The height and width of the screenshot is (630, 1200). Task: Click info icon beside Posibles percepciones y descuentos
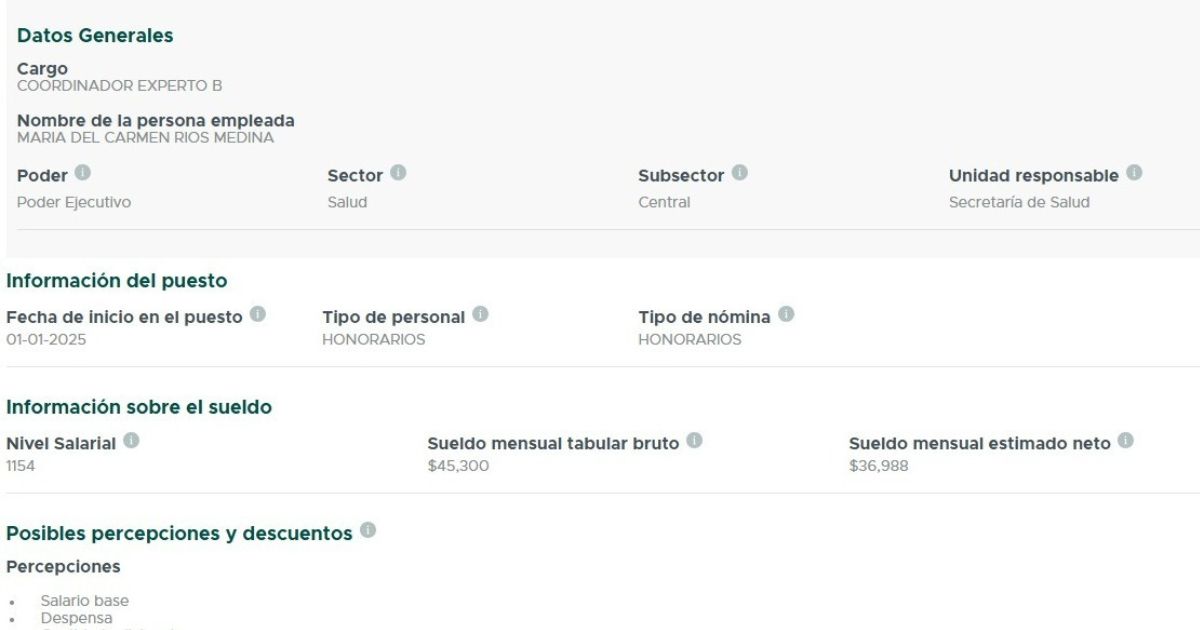tap(368, 531)
